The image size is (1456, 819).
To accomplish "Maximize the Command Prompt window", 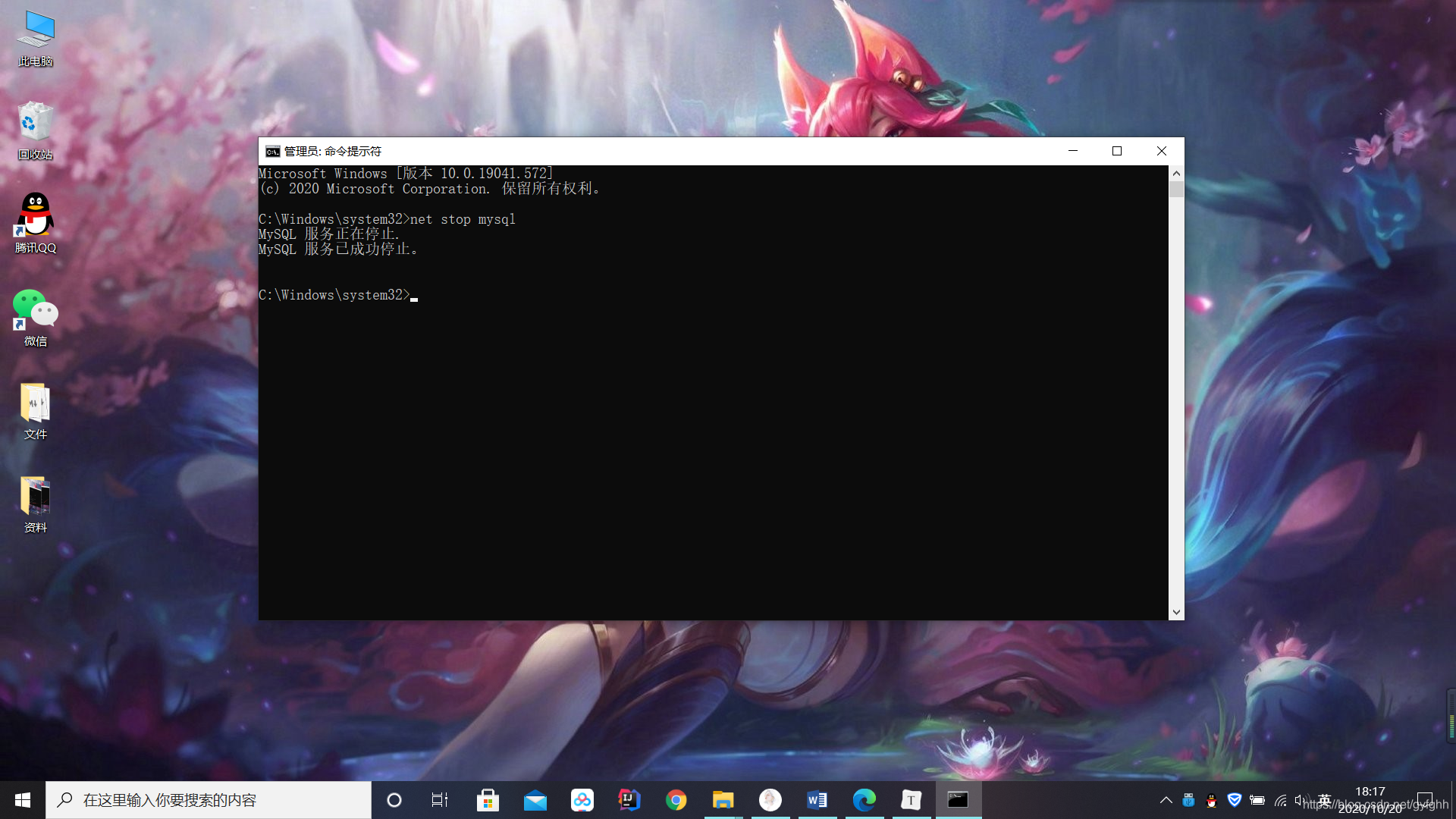I will pos(1117,151).
